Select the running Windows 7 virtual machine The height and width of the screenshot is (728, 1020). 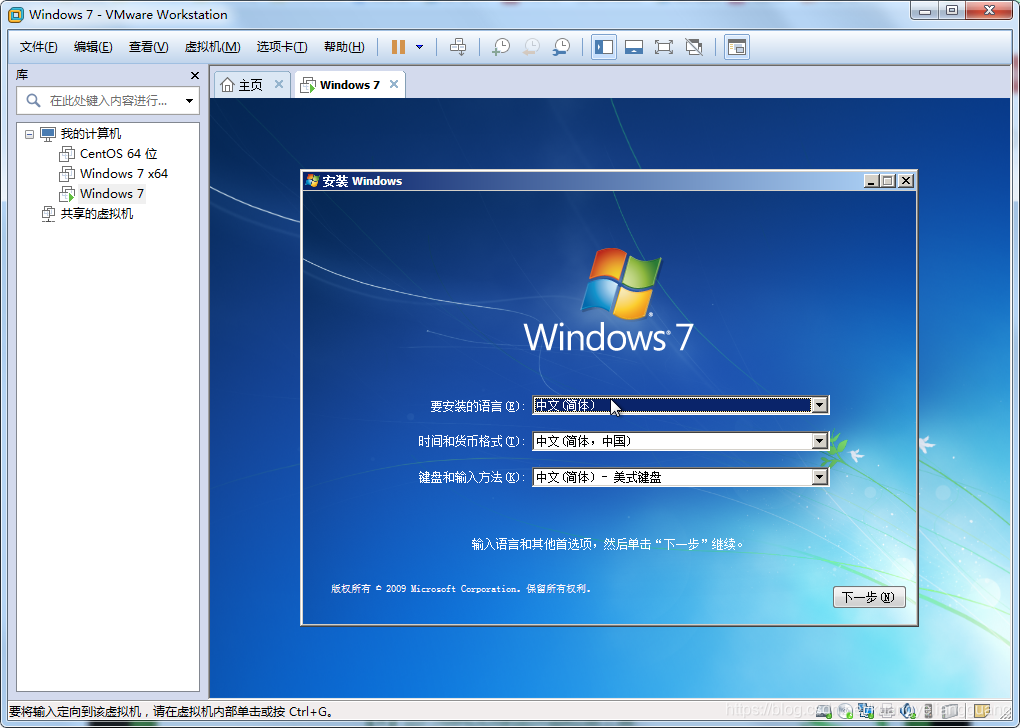coord(111,194)
